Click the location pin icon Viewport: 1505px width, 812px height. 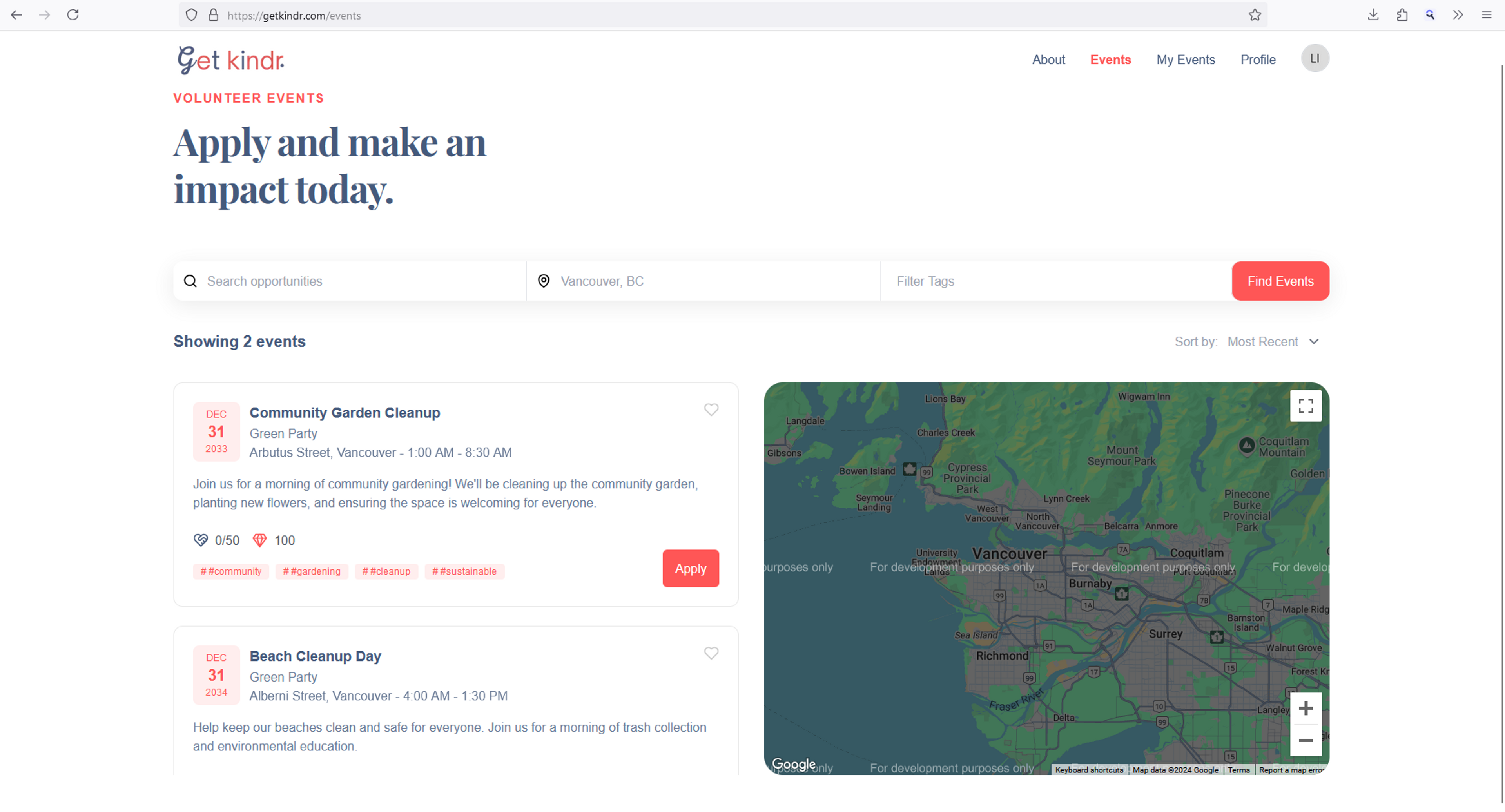click(543, 281)
